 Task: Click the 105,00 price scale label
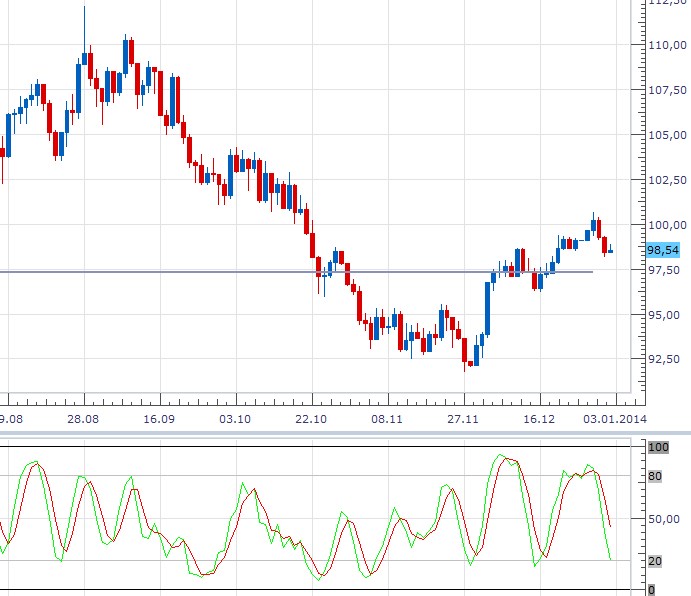666,135
